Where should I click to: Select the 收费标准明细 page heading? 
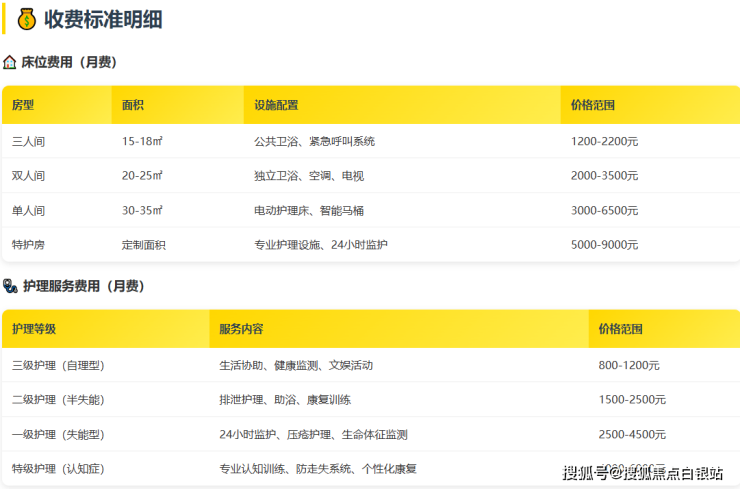(103, 19)
